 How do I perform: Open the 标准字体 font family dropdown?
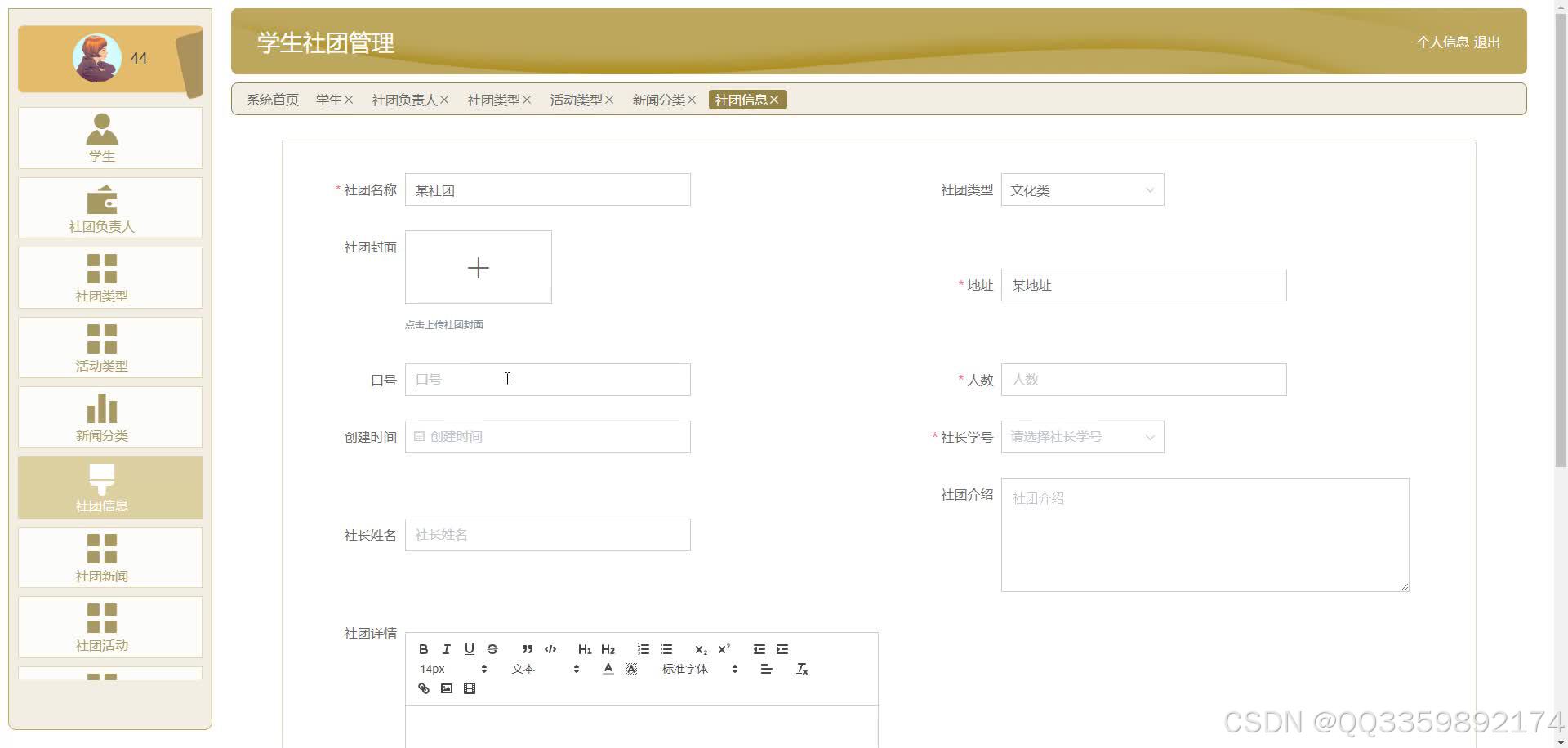pos(700,669)
